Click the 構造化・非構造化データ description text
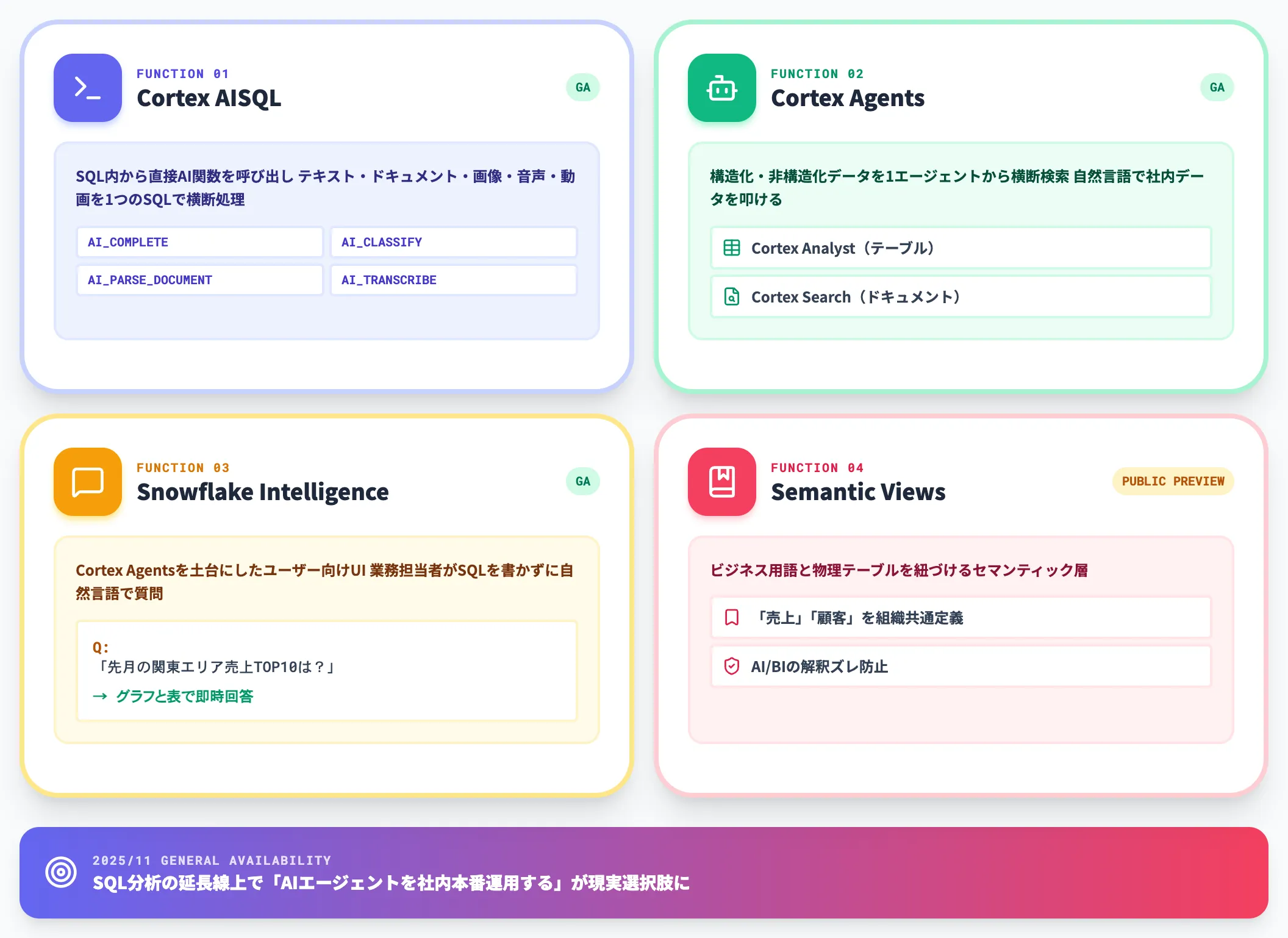Viewport: 1288px width, 938px height. 957,188
